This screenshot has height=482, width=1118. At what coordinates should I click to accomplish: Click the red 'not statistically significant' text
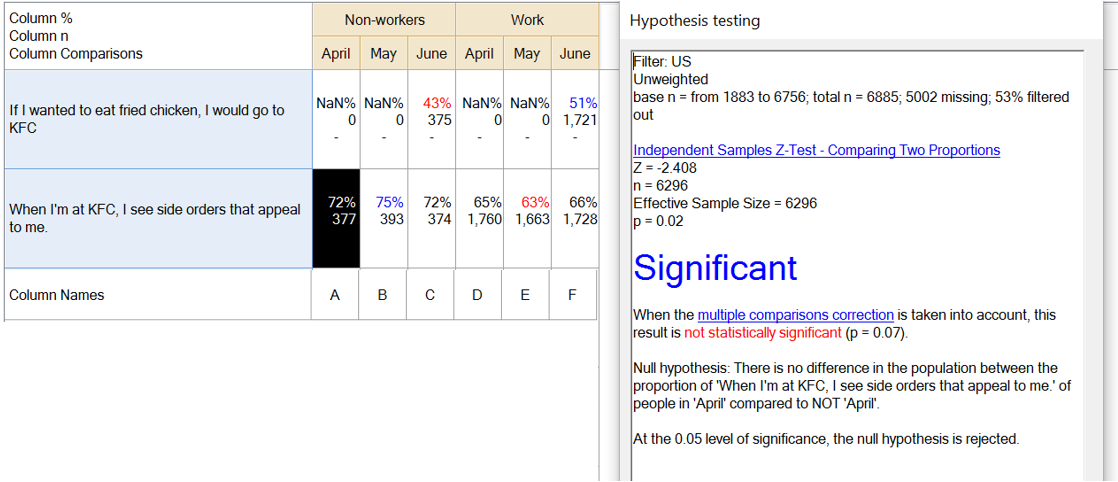pyautogui.click(x=762, y=333)
